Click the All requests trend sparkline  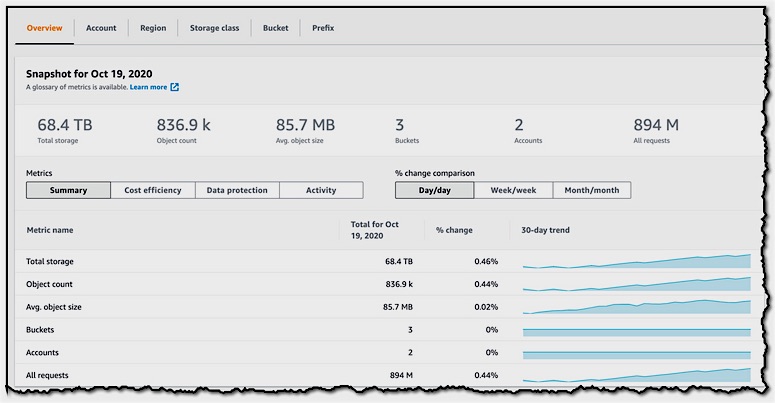pyautogui.click(x=636, y=376)
